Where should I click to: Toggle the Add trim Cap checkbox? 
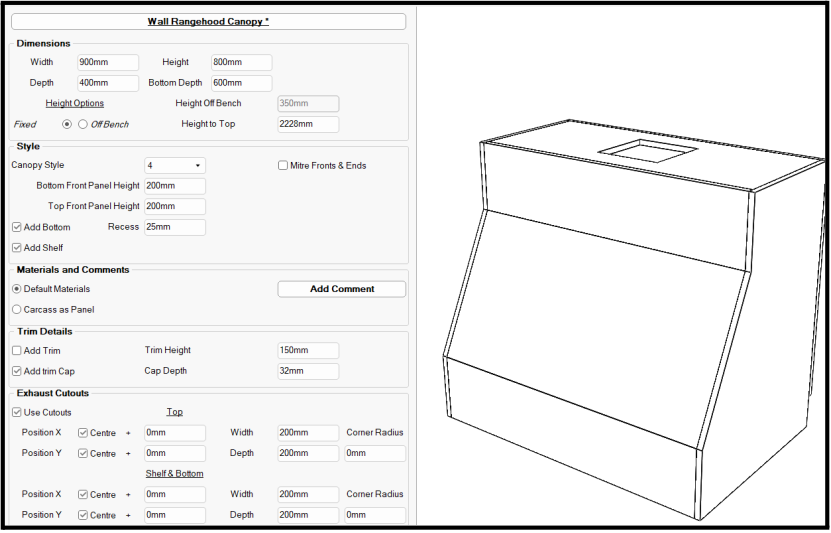pos(17,371)
